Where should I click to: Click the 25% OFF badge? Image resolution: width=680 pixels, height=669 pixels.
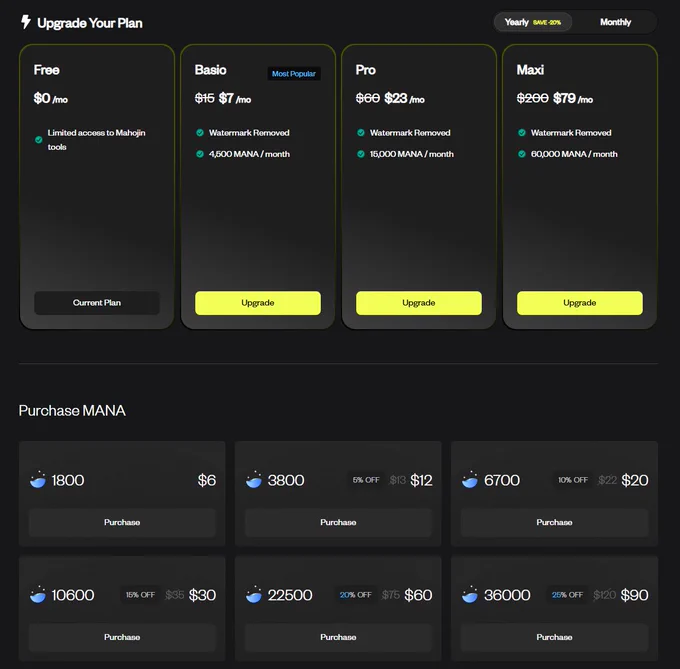pyautogui.click(x=567, y=595)
